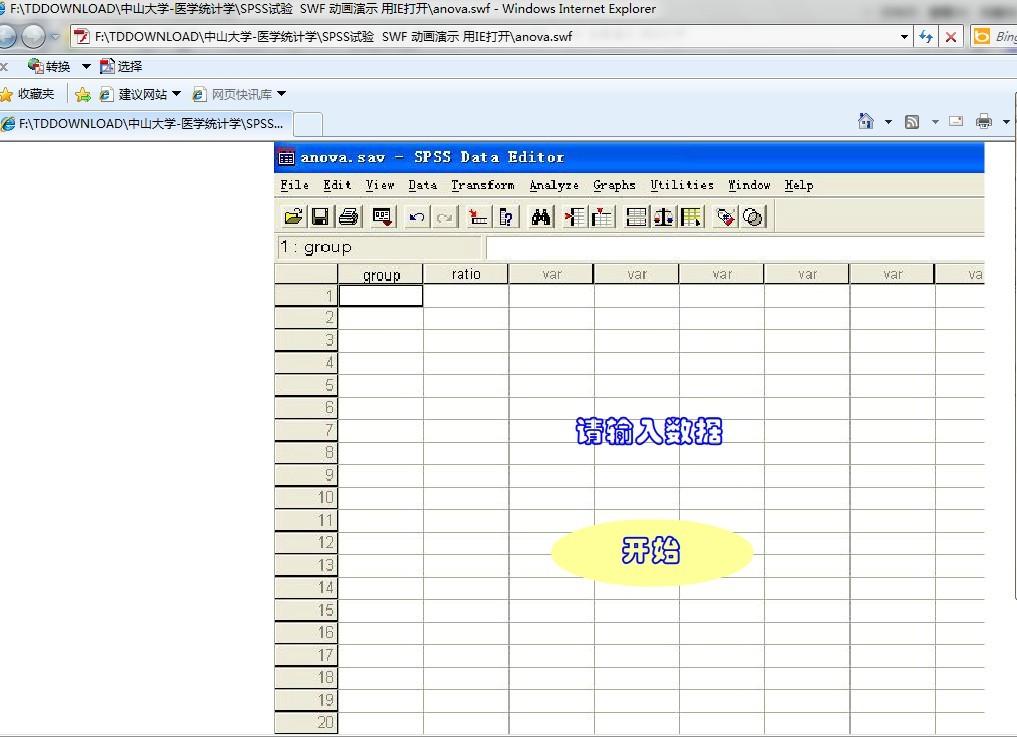Click the 建议网站 suggested sites link
The width and height of the screenshot is (1017, 737).
pos(134,94)
